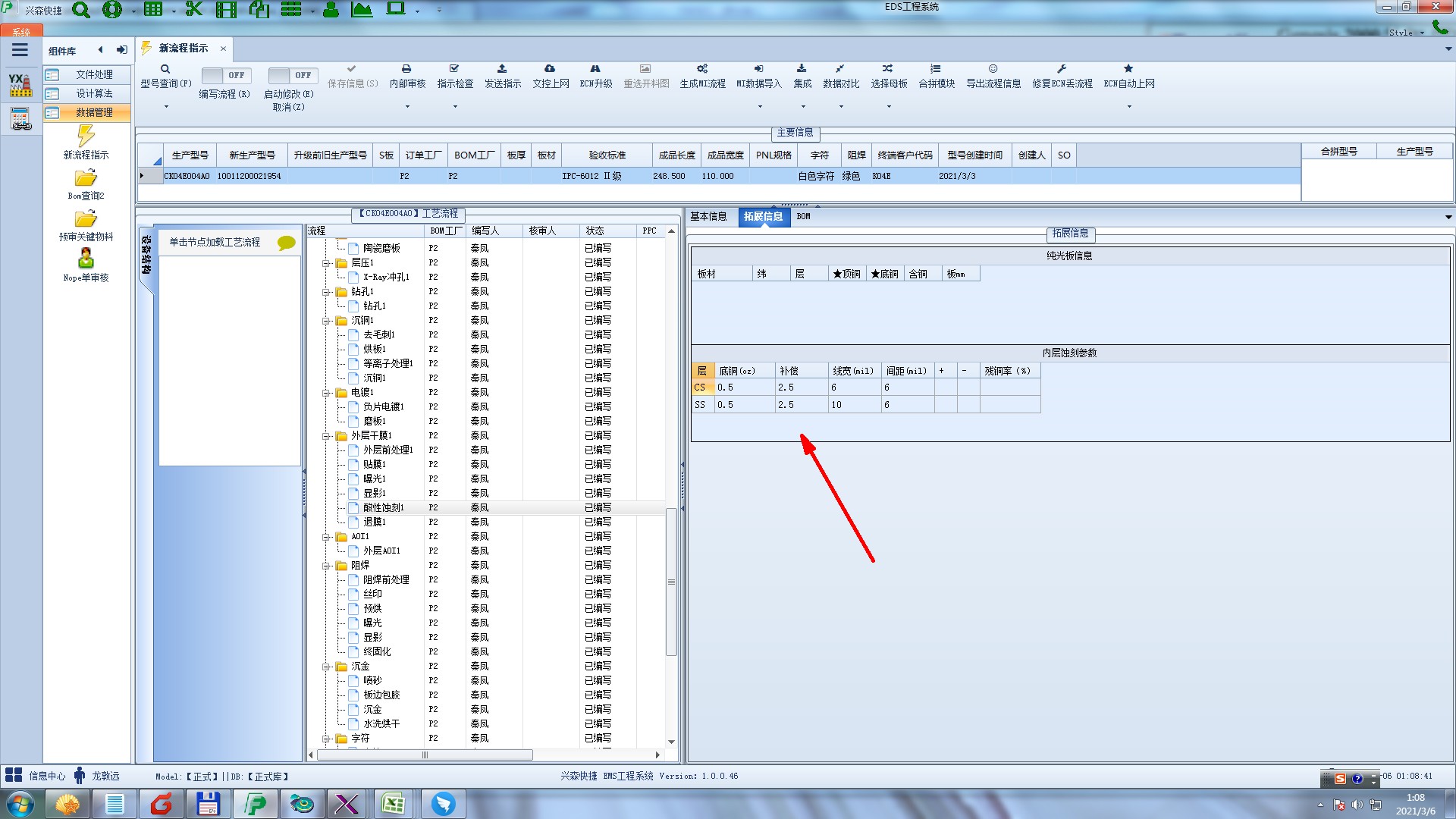Open 新流程指示 lightning sidebar icon

tap(86, 136)
